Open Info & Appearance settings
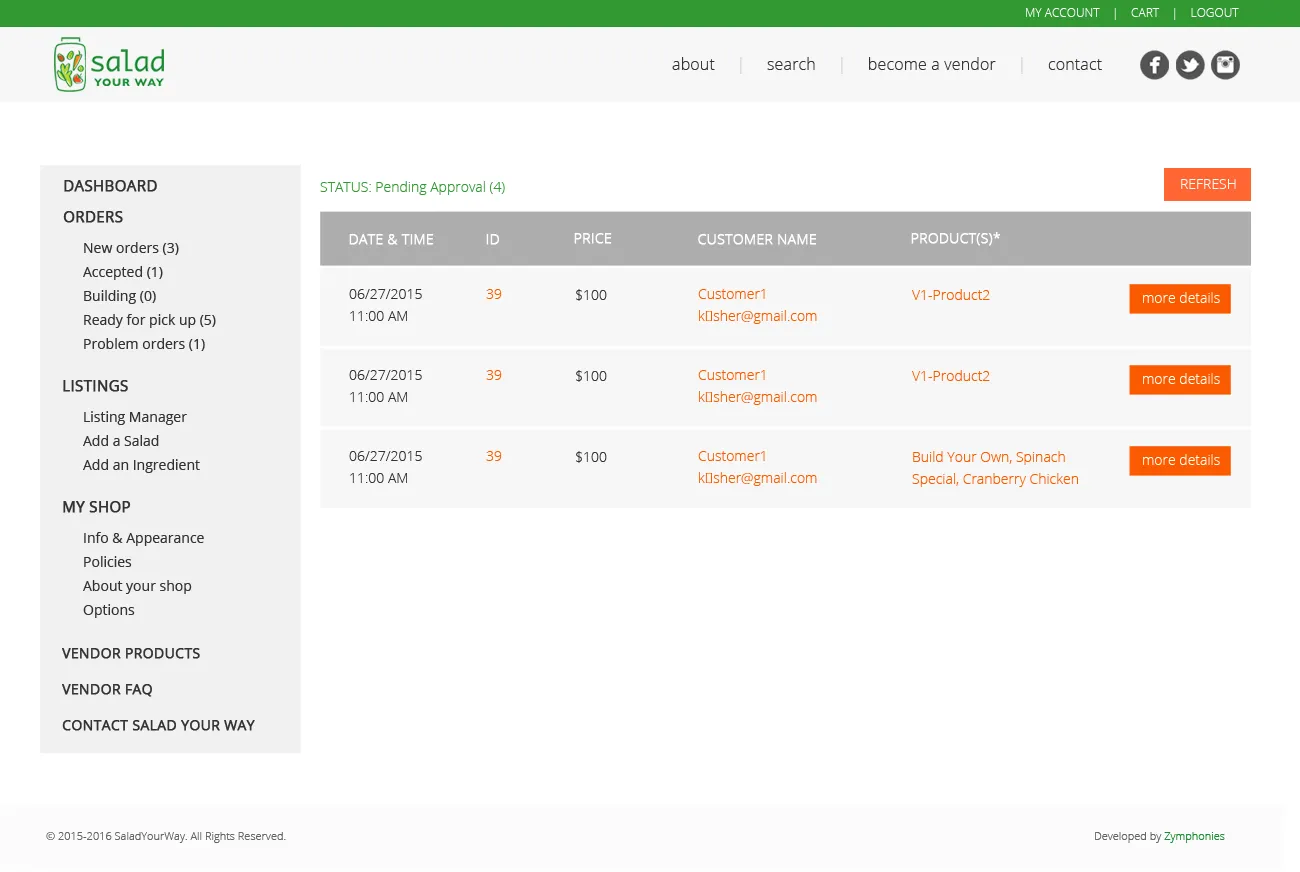This screenshot has height=872, width=1300. pyautogui.click(x=143, y=538)
